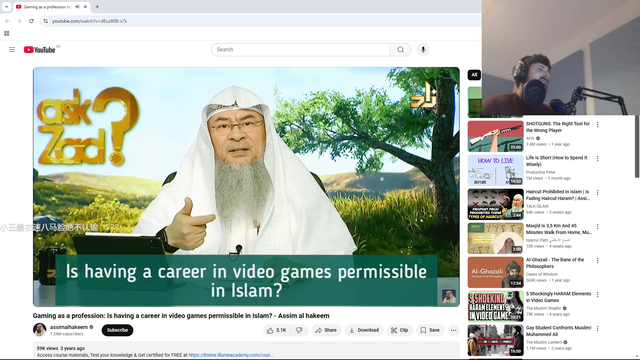Start voice search with microphone icon

423,49
